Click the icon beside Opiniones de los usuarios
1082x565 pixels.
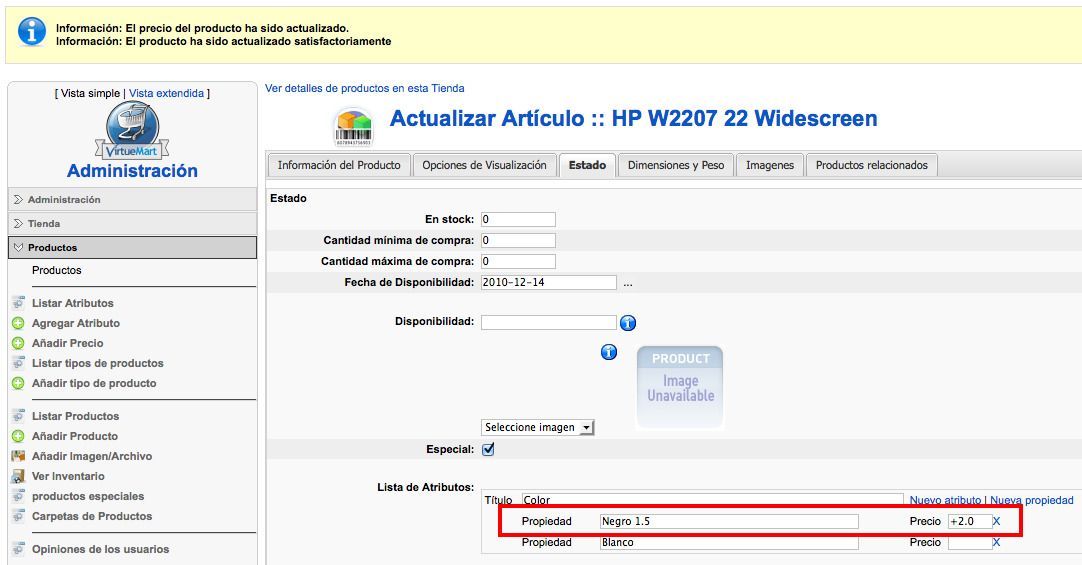click(19, 549)
